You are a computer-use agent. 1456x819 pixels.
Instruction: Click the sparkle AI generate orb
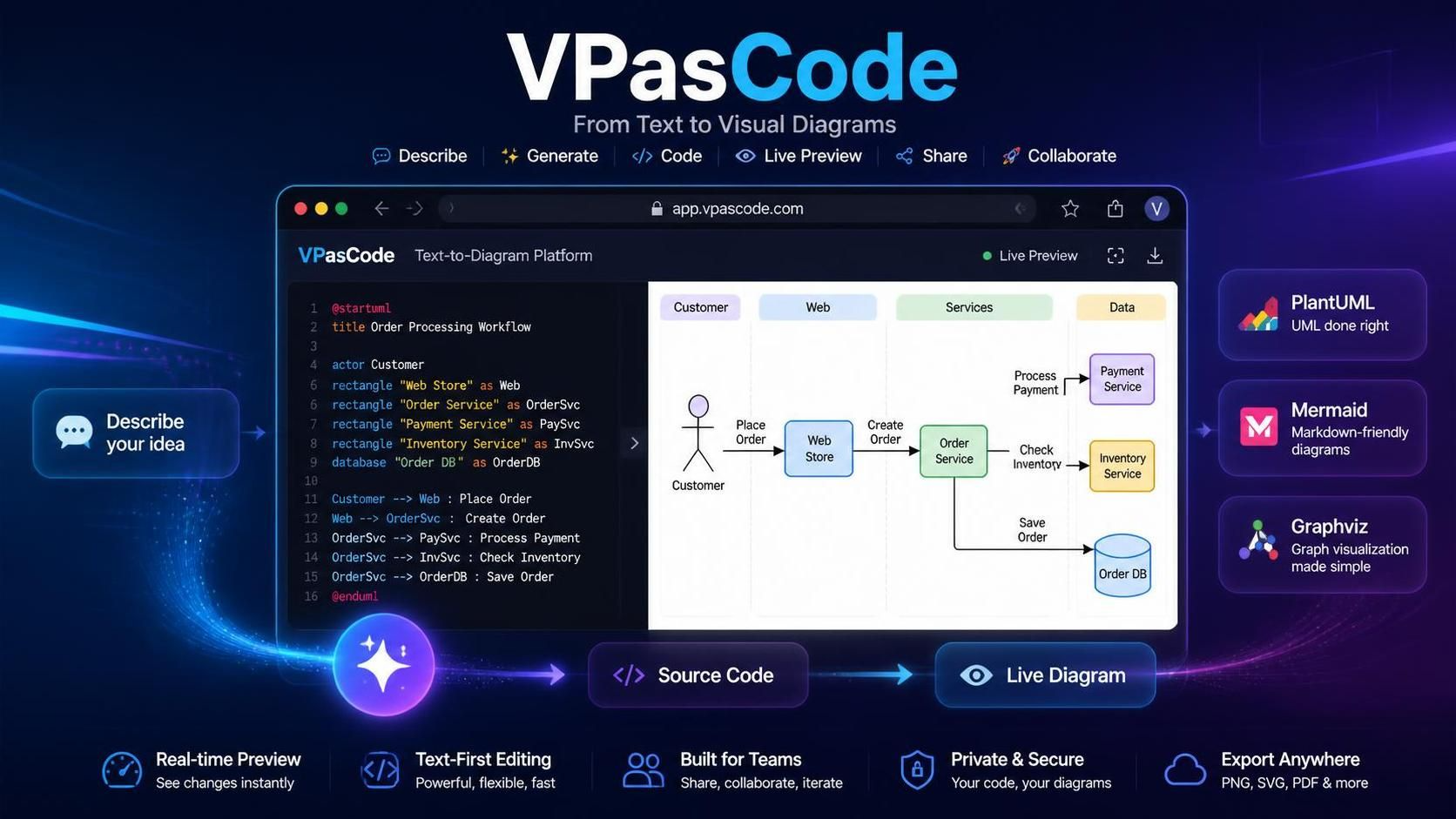(384, 665)
